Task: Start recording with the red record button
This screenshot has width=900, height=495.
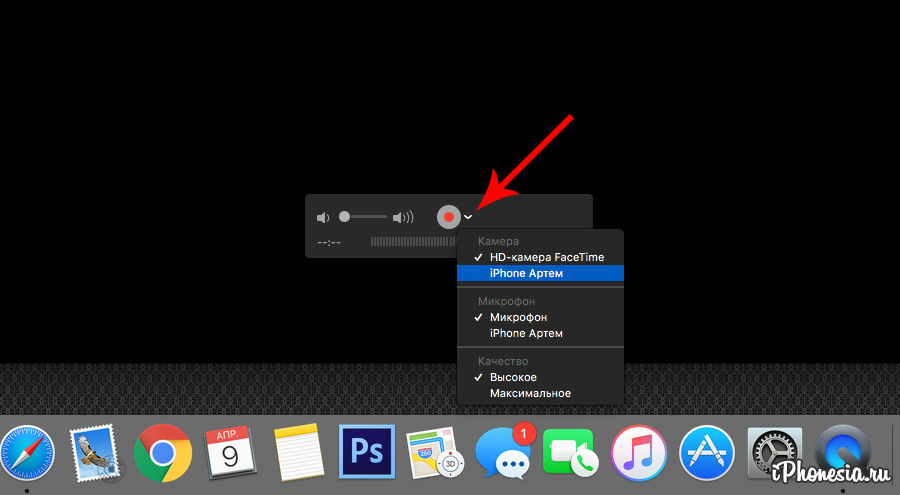Action: (449, 217)
